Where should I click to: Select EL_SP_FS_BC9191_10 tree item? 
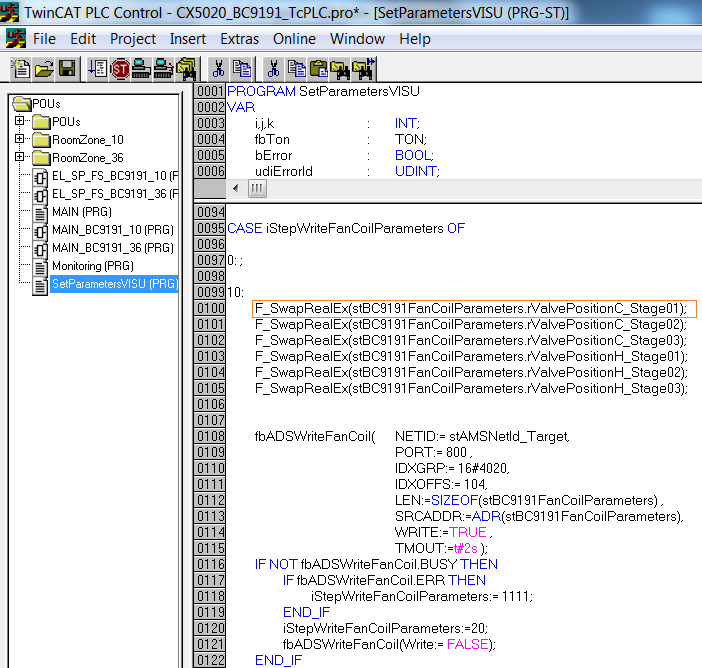point(115,176)
